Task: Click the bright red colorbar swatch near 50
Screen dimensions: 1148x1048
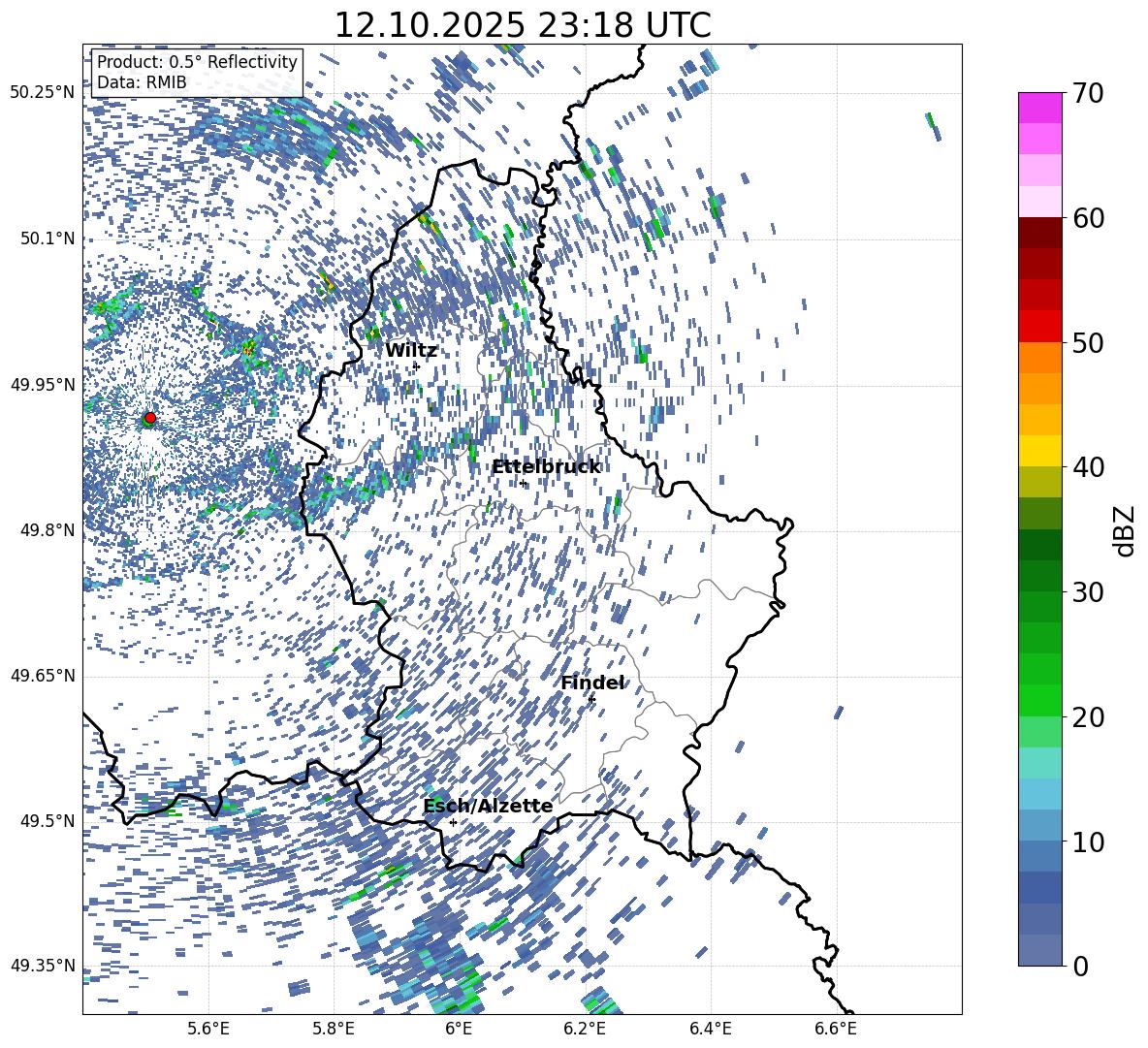Action: [x=1039, y=327]
